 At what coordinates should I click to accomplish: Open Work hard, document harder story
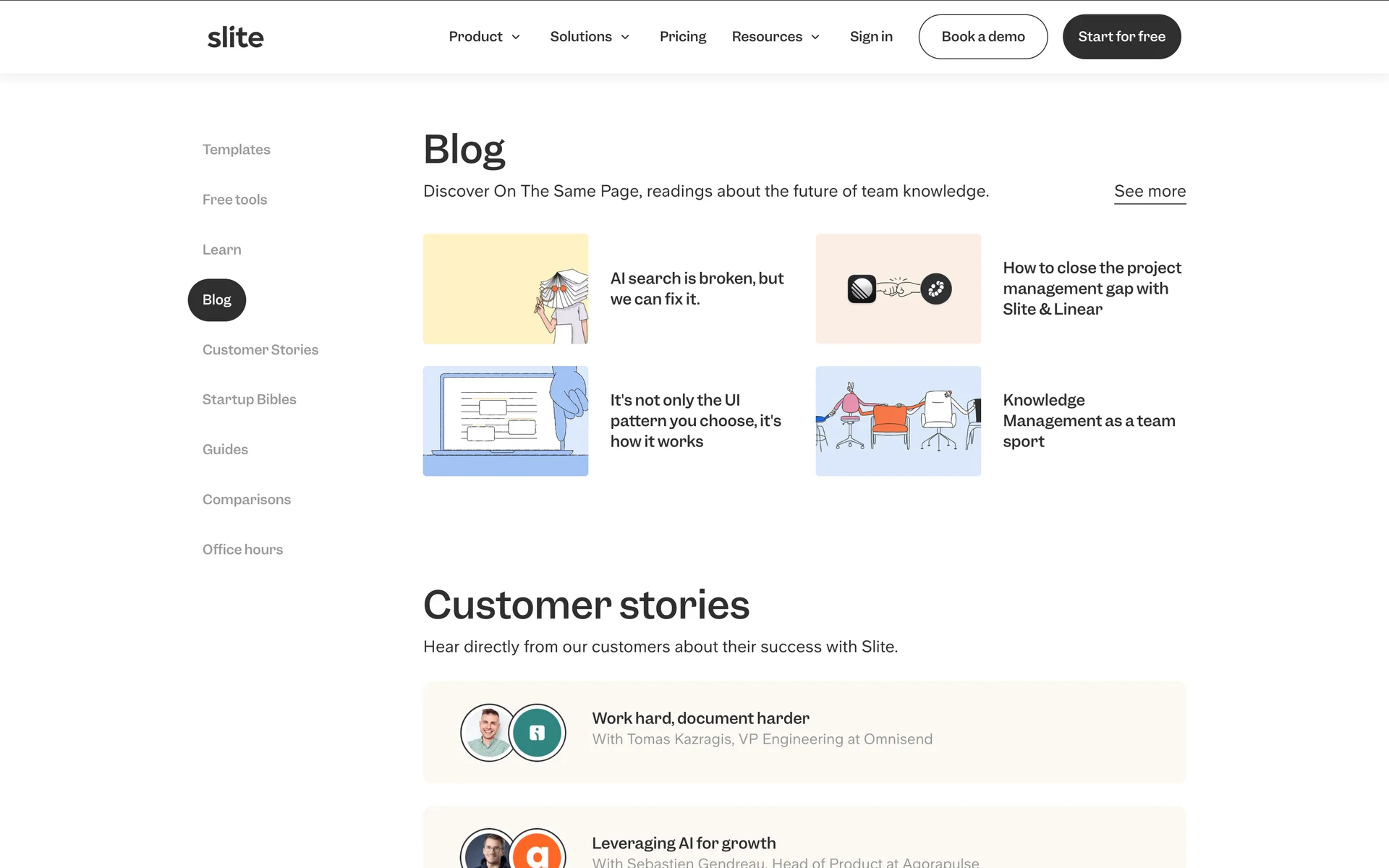(x=700, y=718)
